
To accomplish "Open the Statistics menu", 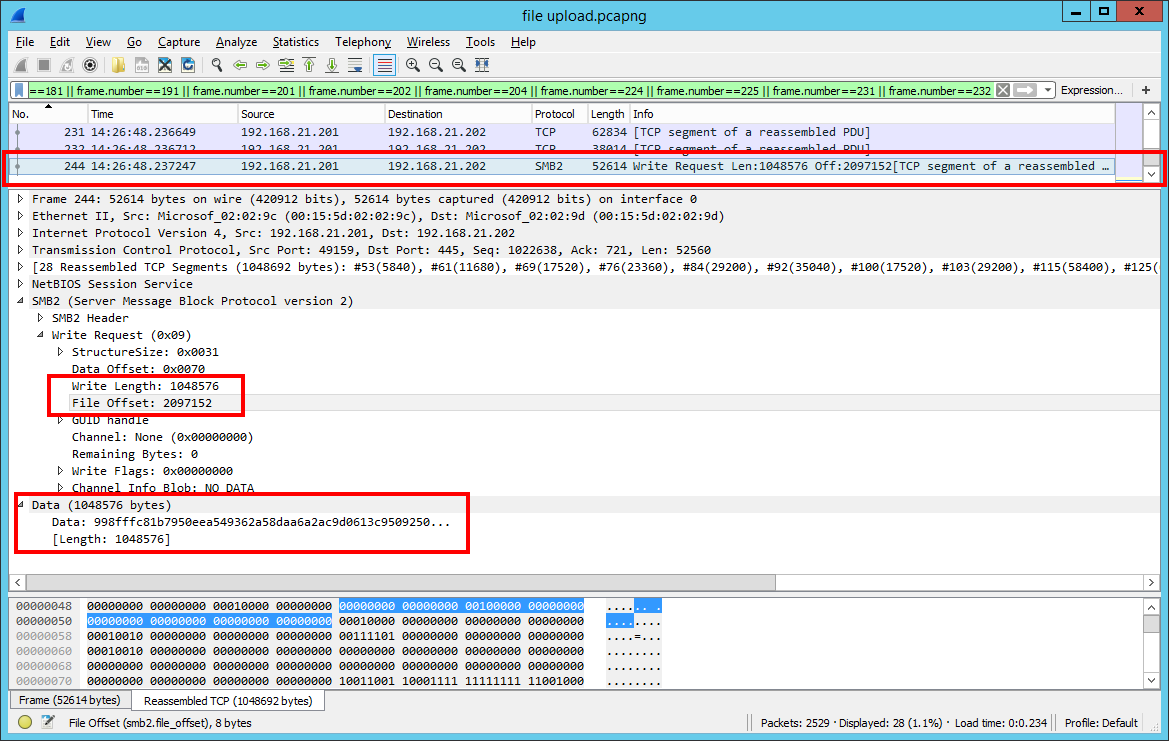I will (295, 42).
